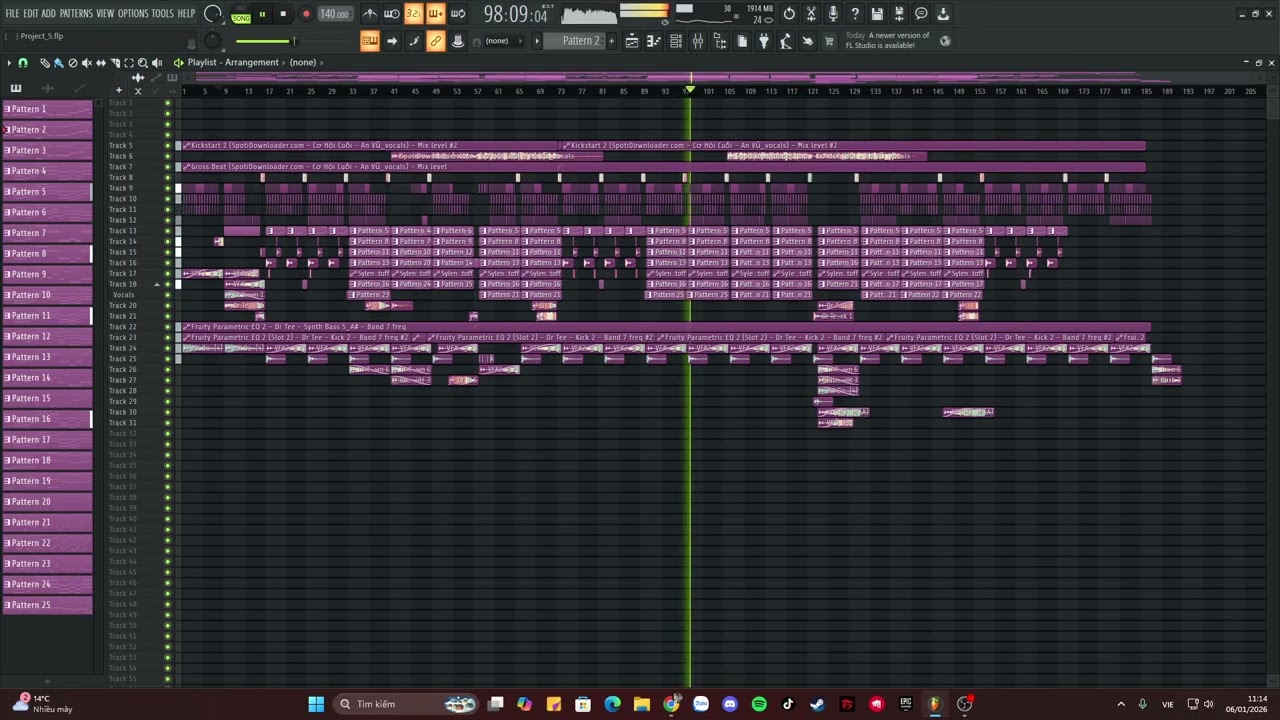This screenshot has height=720, width=1280.
Task: Click the 140.000 tempo field
Action: coord(334,14)
